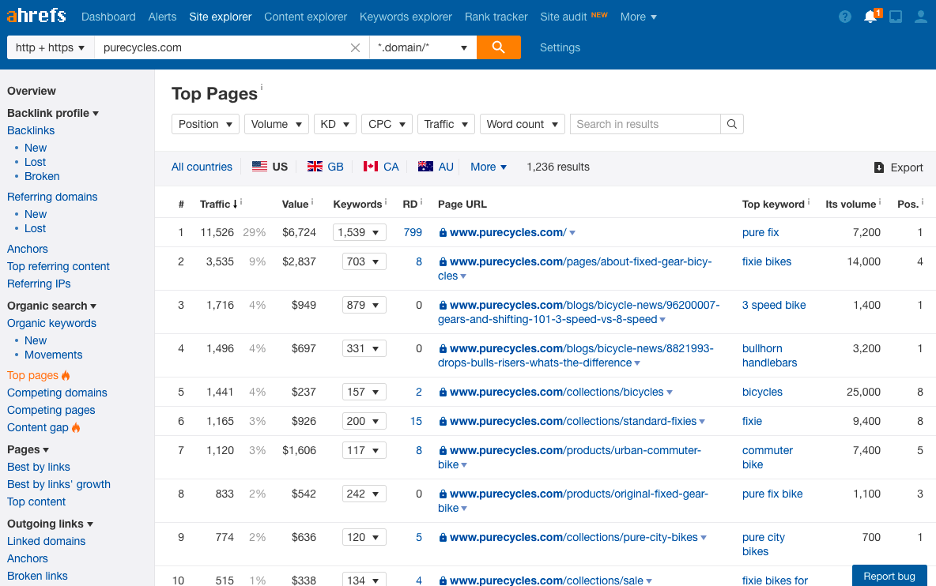Click the Pos. column info icon
Image resolution: width=936 pixels, height=586 pixels.
(922, 202)
